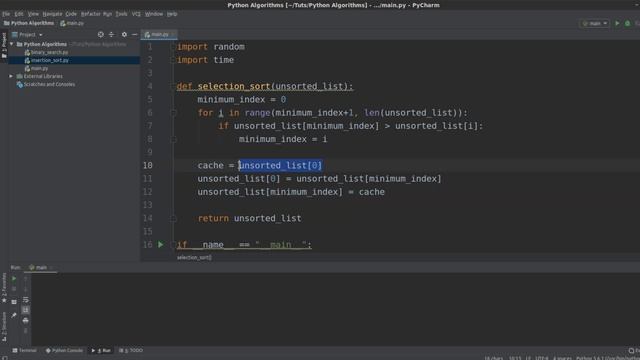The image size is (640, 360).
Task: Open the 6: TODO tool window
Action: tap(131, 351)
